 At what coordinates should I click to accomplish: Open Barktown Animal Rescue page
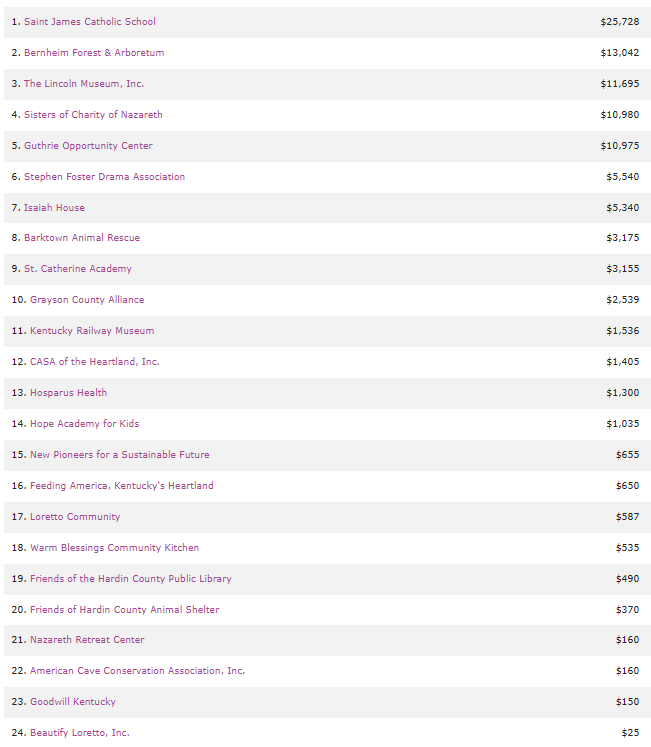coord(82,238)
